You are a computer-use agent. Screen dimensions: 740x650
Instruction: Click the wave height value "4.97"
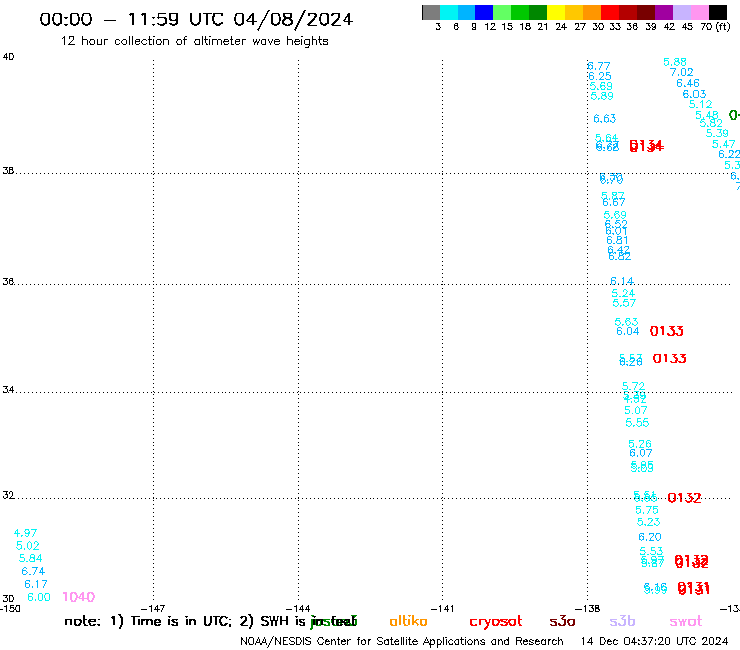(x=25, y=533)
